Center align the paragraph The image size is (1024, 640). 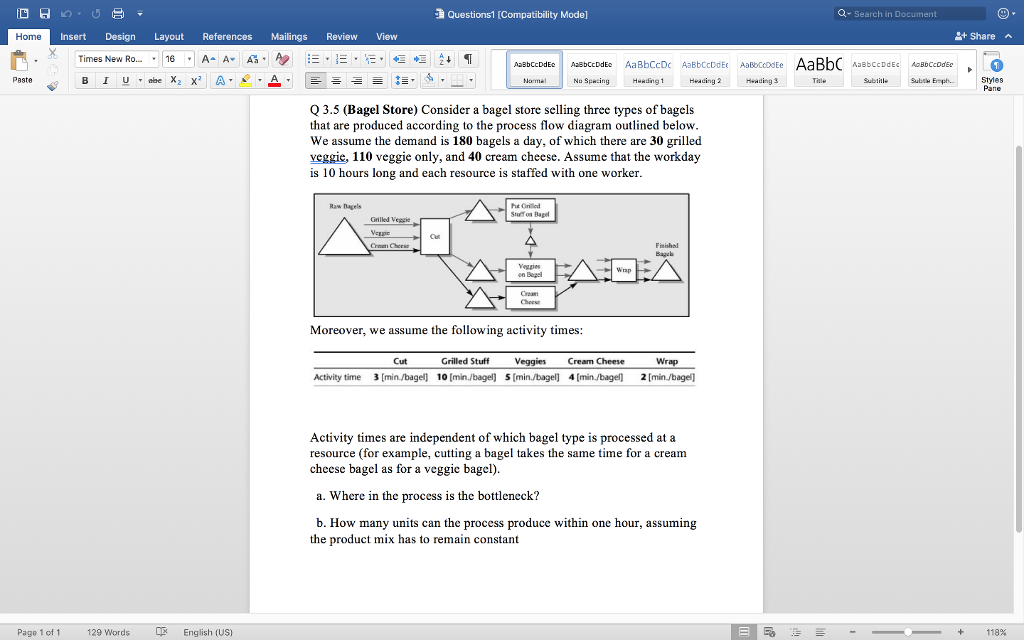[x=336, y=80]
